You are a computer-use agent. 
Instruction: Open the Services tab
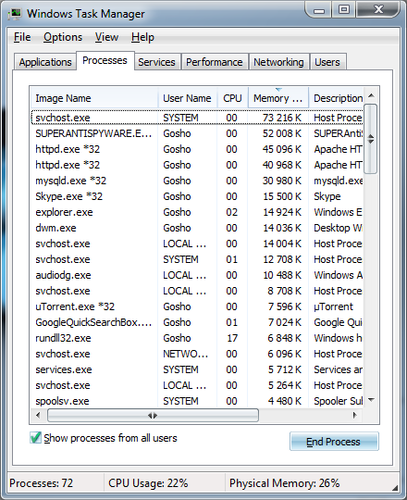(x=157, y=62)
